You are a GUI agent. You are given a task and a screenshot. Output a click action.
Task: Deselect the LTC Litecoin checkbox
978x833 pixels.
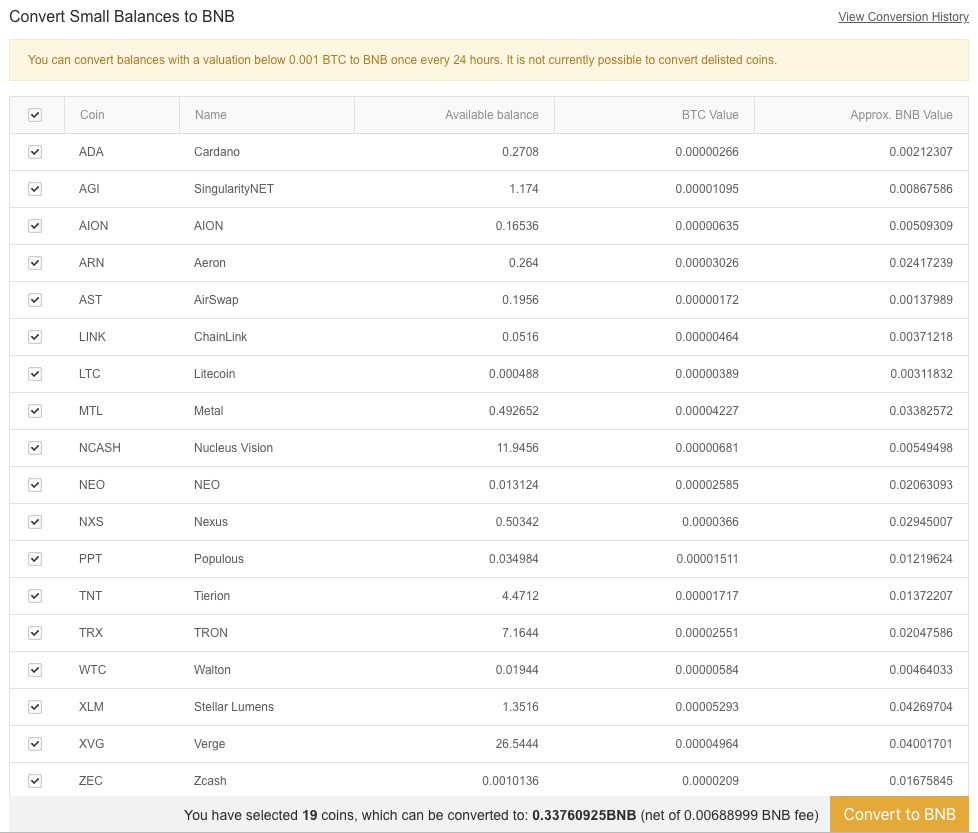pos(35,374)
